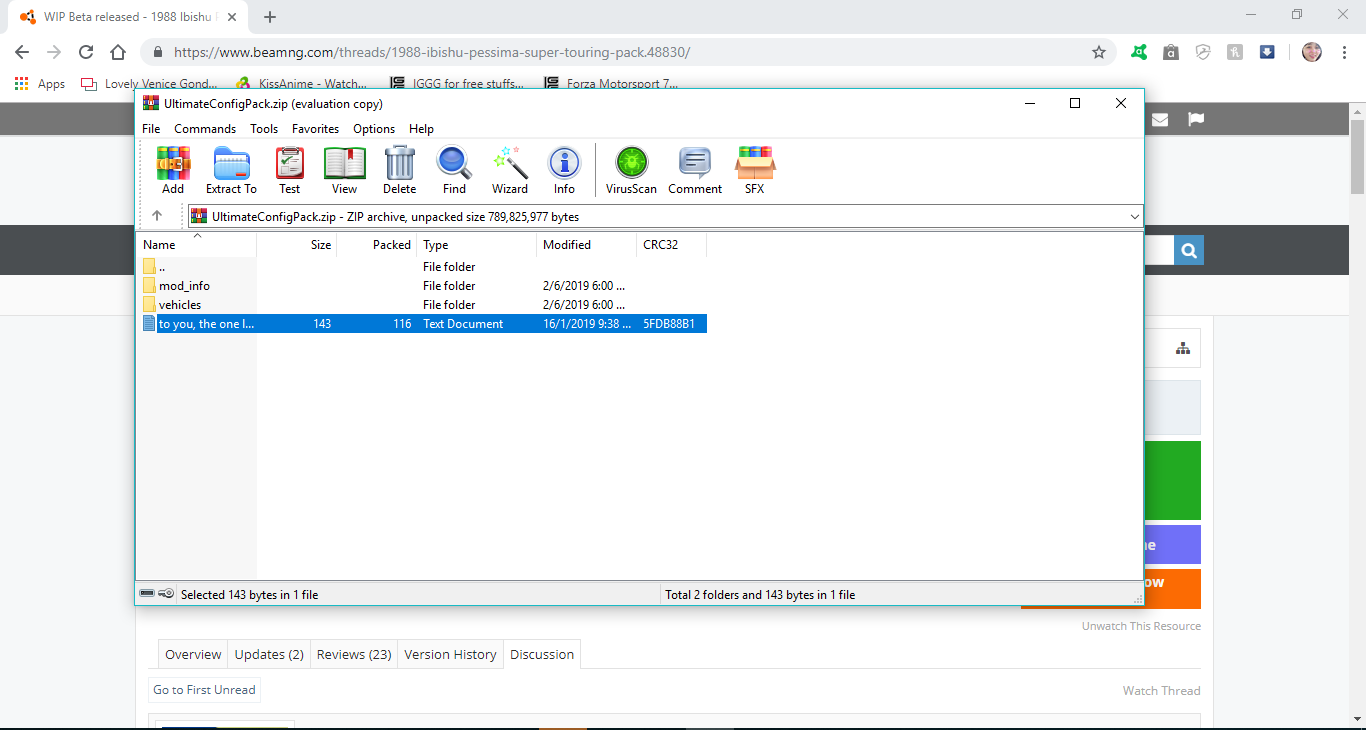Image resolution: width=1366 pixels, height=730 pixels.
Task: Sort by the Type column header
Action: [477, 245]
